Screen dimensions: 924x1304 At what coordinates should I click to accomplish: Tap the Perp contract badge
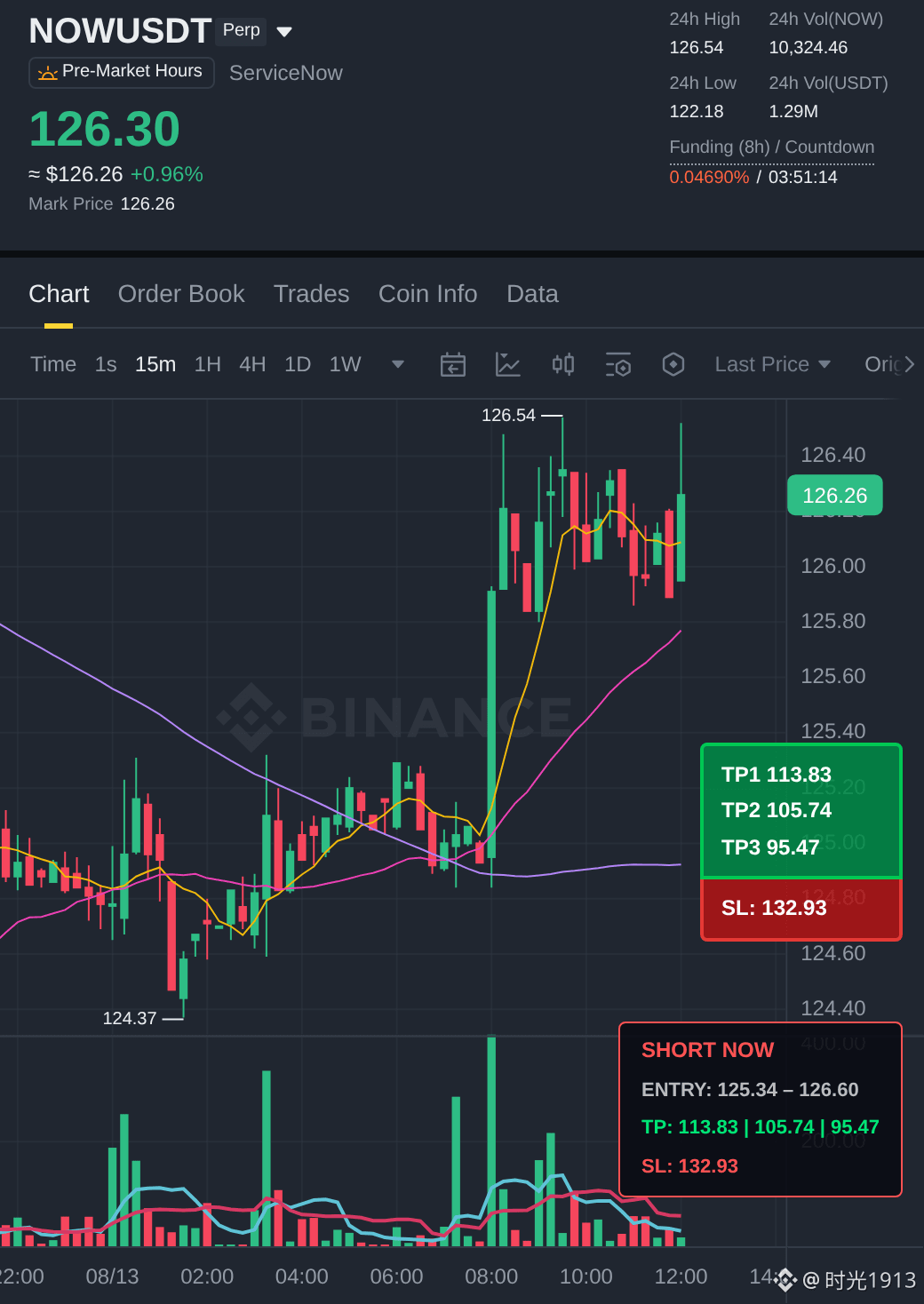click(242, 30)
